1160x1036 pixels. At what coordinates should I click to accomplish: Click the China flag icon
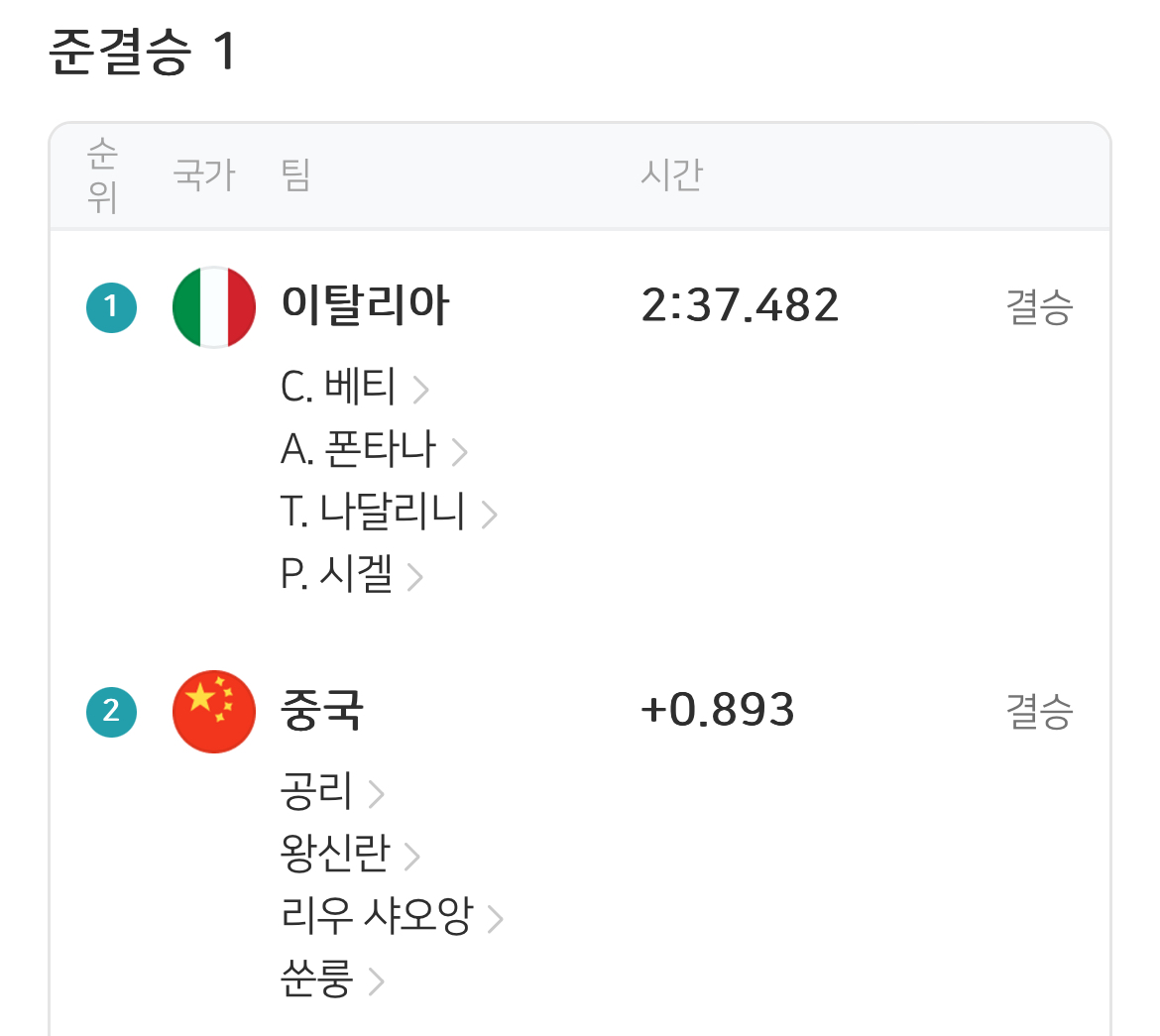214,711
